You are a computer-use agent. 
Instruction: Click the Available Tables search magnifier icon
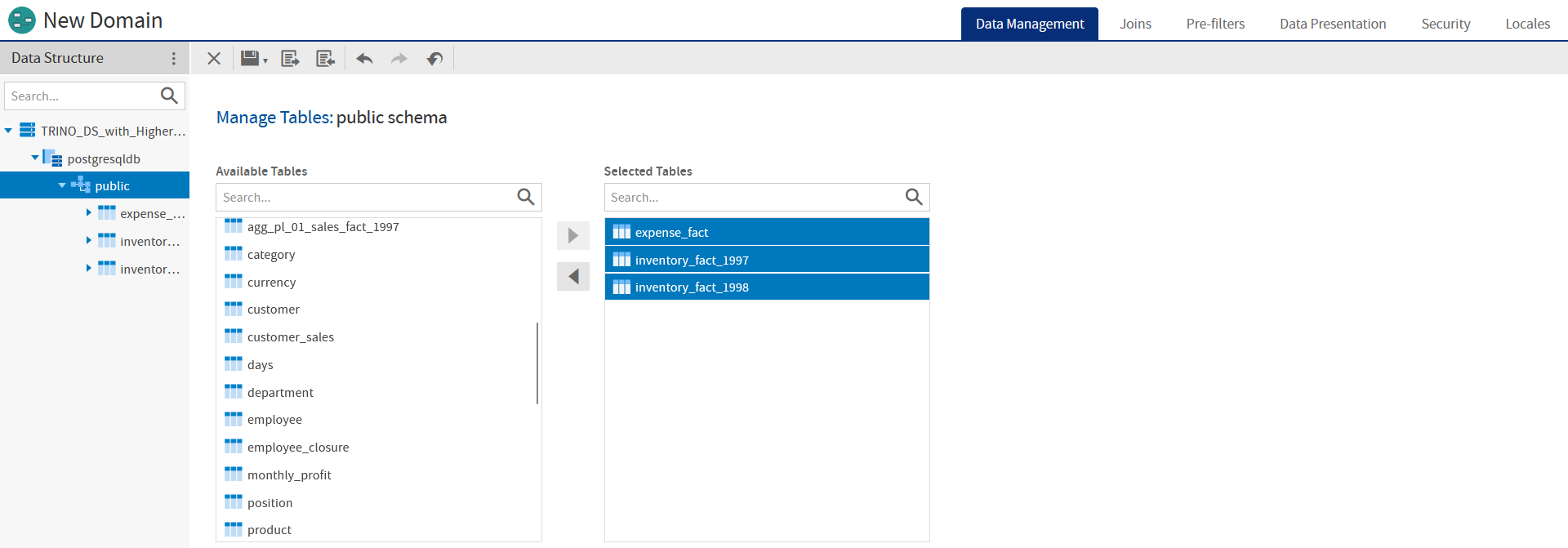pyautogui.click(x=526, y=197)
